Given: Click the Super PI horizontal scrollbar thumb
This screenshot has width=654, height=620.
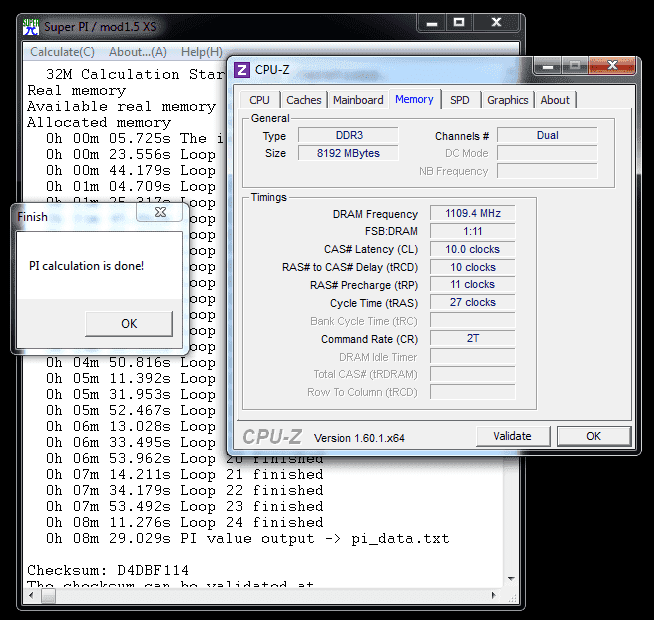Looking at the screenshot, I should pyautogui.click(x=48, y=595).
